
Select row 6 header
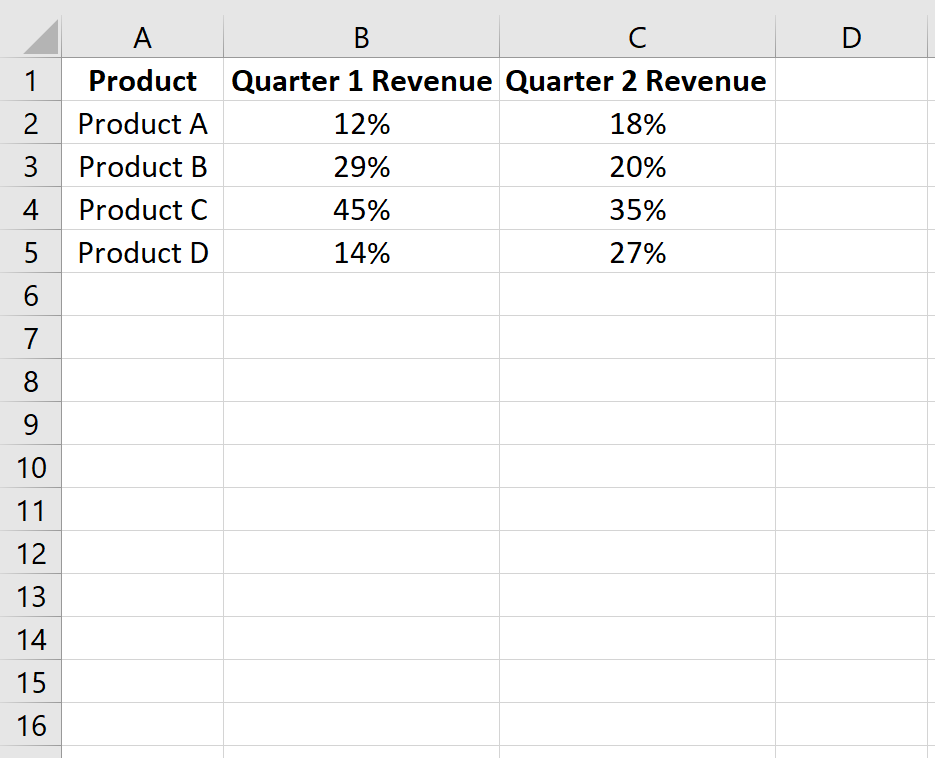tap(30, 294)
